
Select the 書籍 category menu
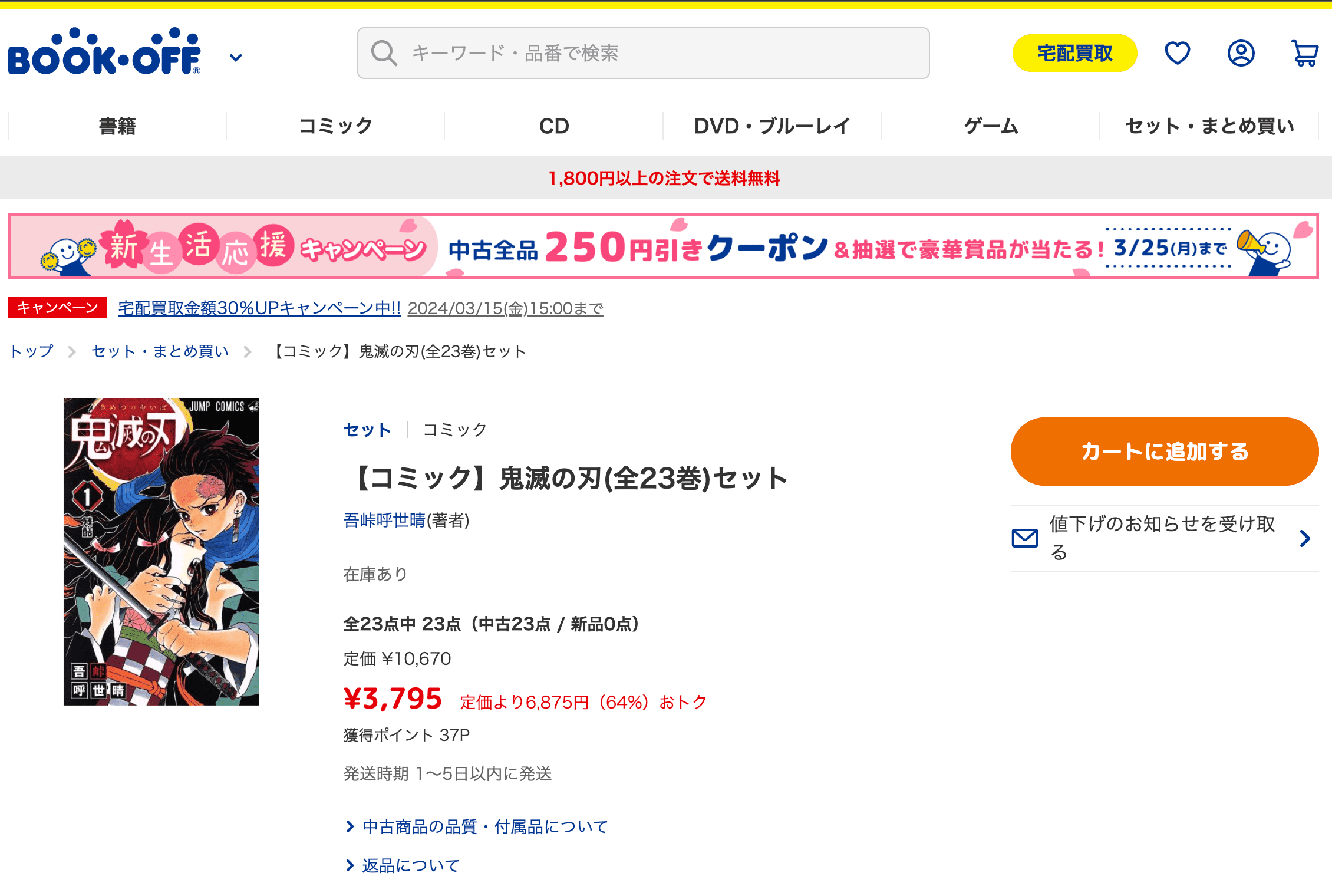click(117, 126)
